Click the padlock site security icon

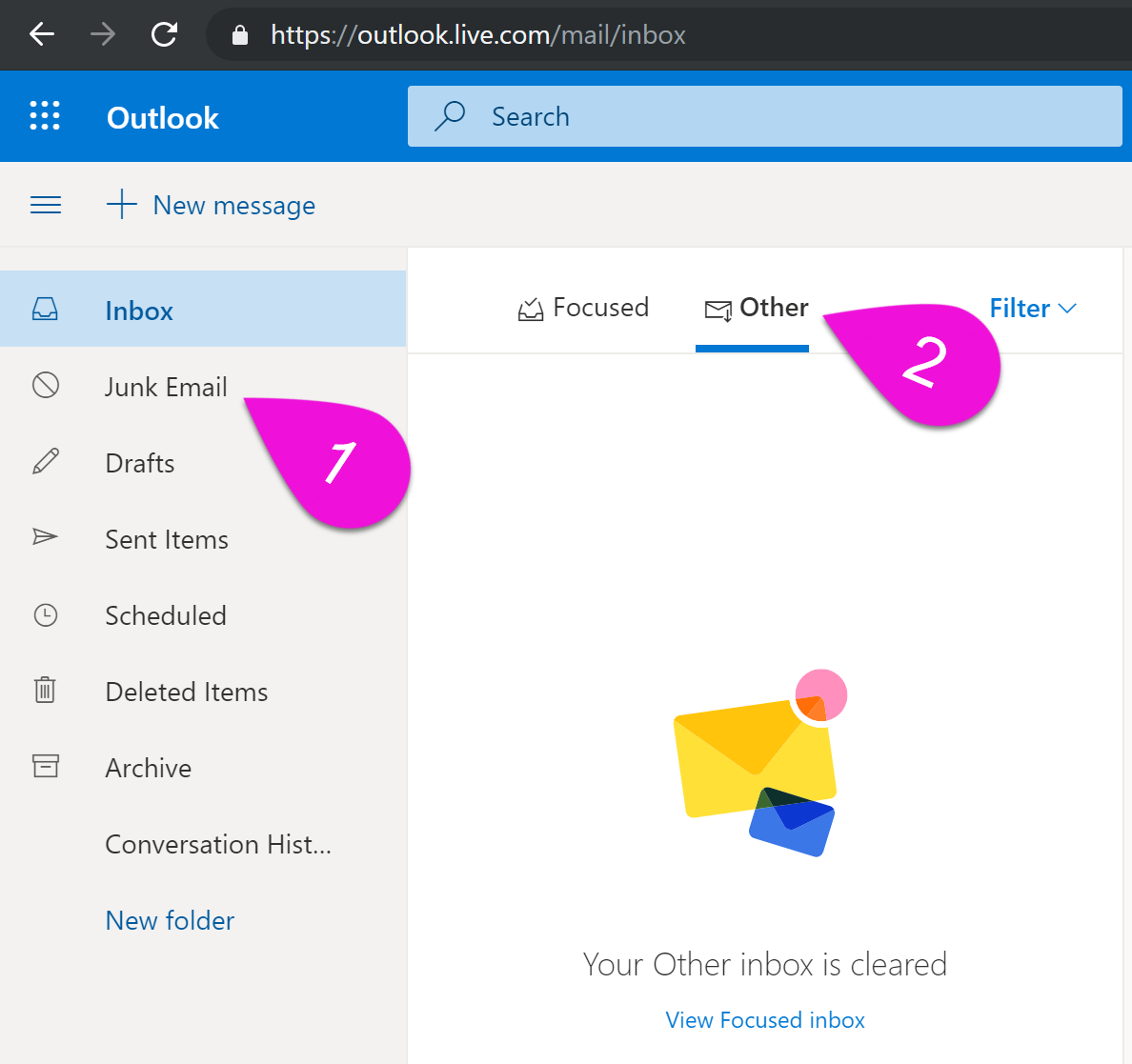click(x=240, y=35)
